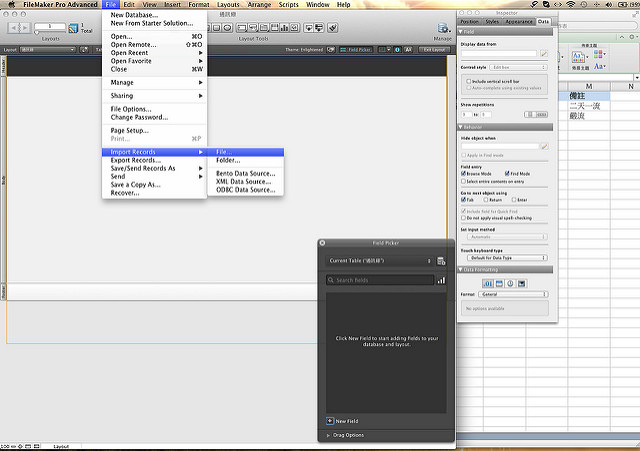Click the Field tool icon in Layout Tools

coord(309,28)
